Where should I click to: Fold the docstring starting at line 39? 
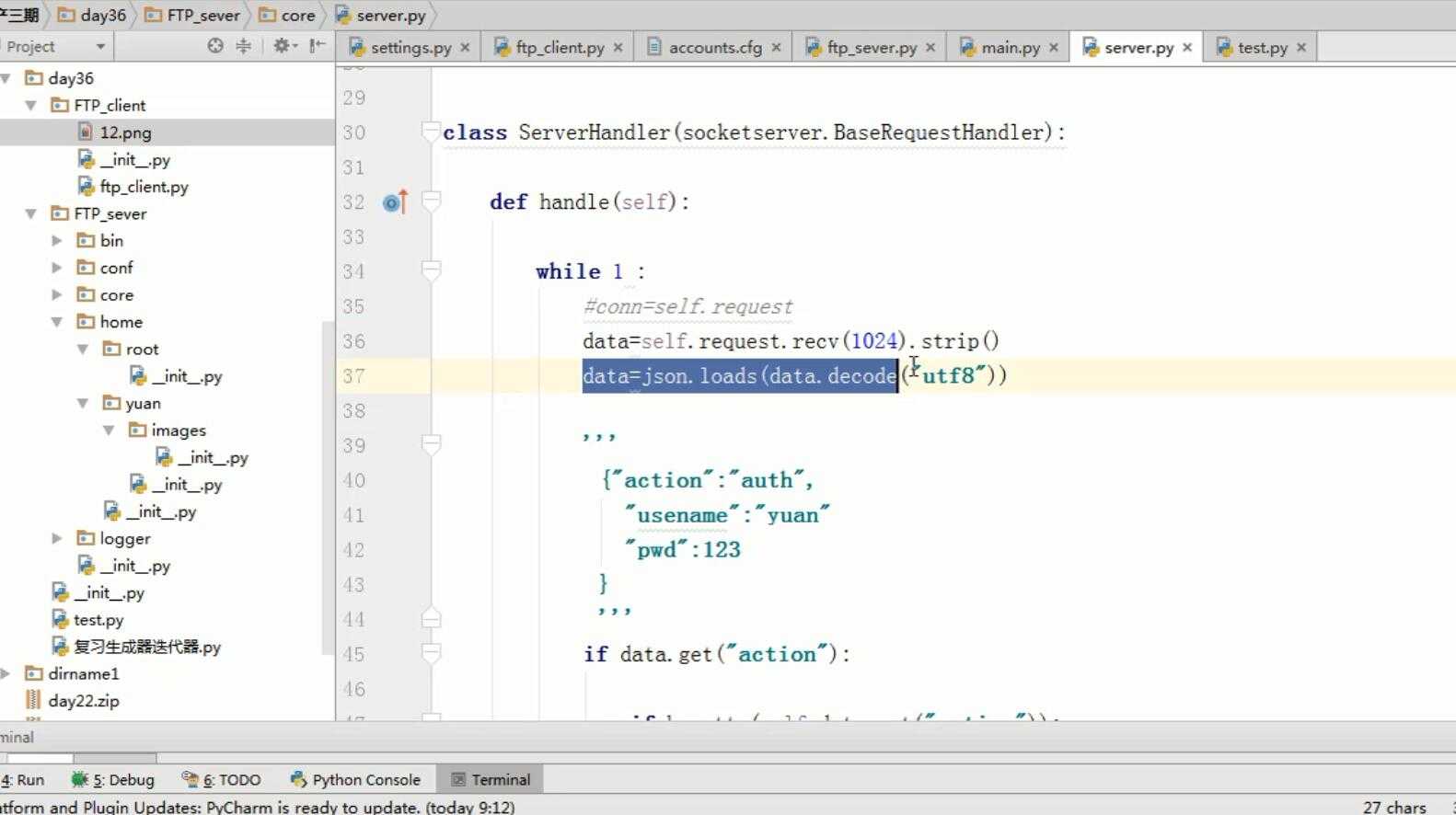431,445
